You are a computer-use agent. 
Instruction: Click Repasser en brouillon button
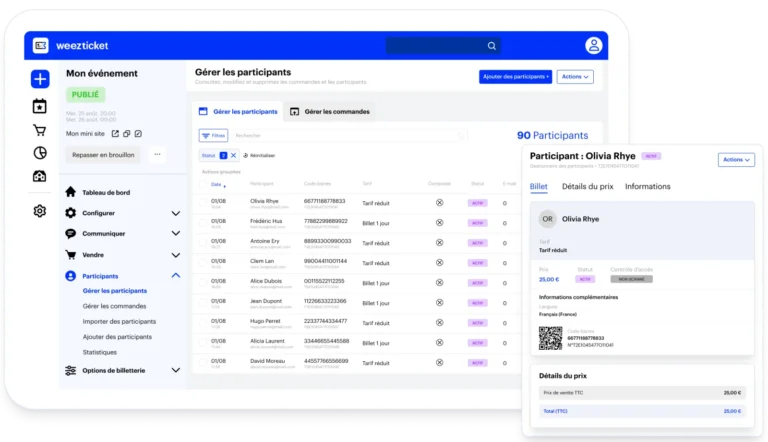click(103, 154)
